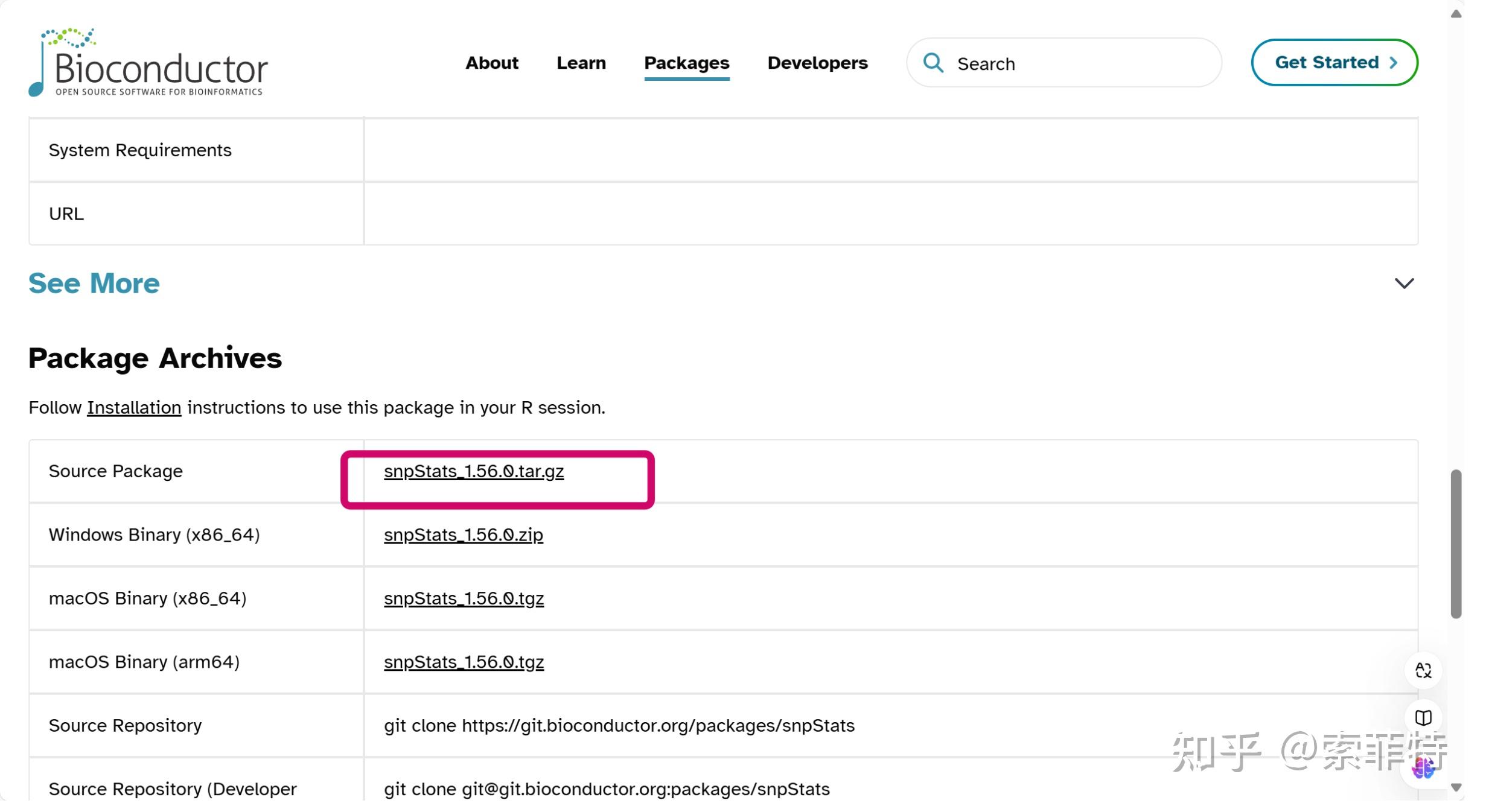
Task: Click the search magnifier icon
Action: point(933,63)
